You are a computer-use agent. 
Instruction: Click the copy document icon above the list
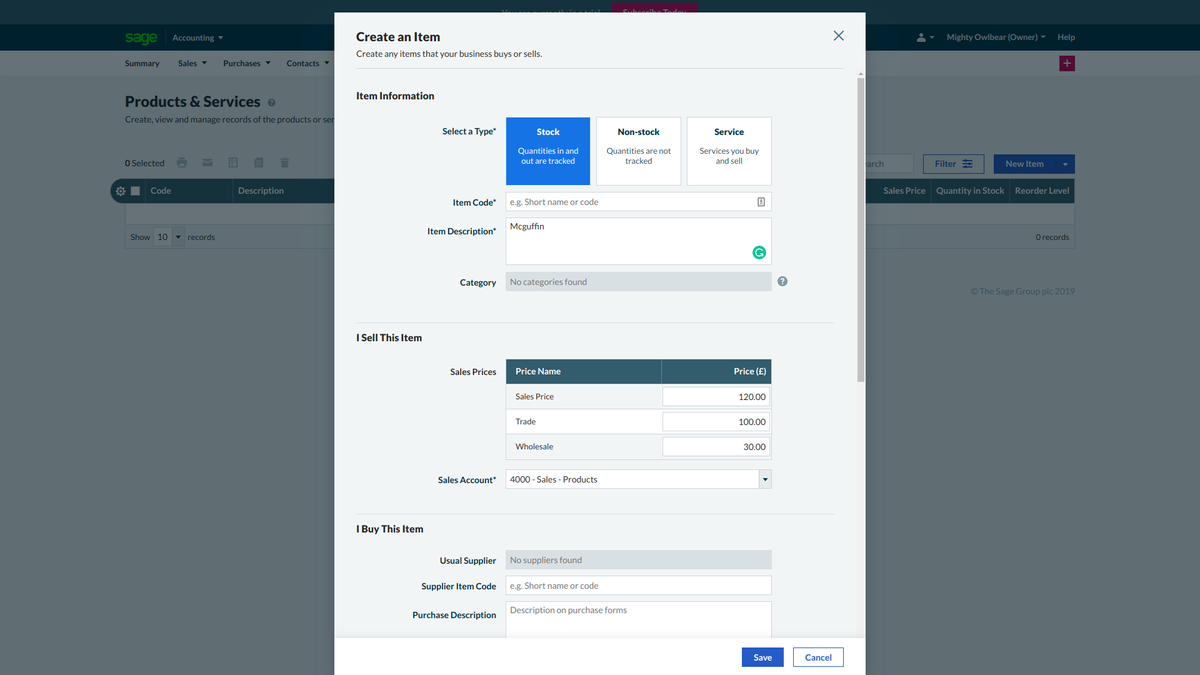pos(258,162)
